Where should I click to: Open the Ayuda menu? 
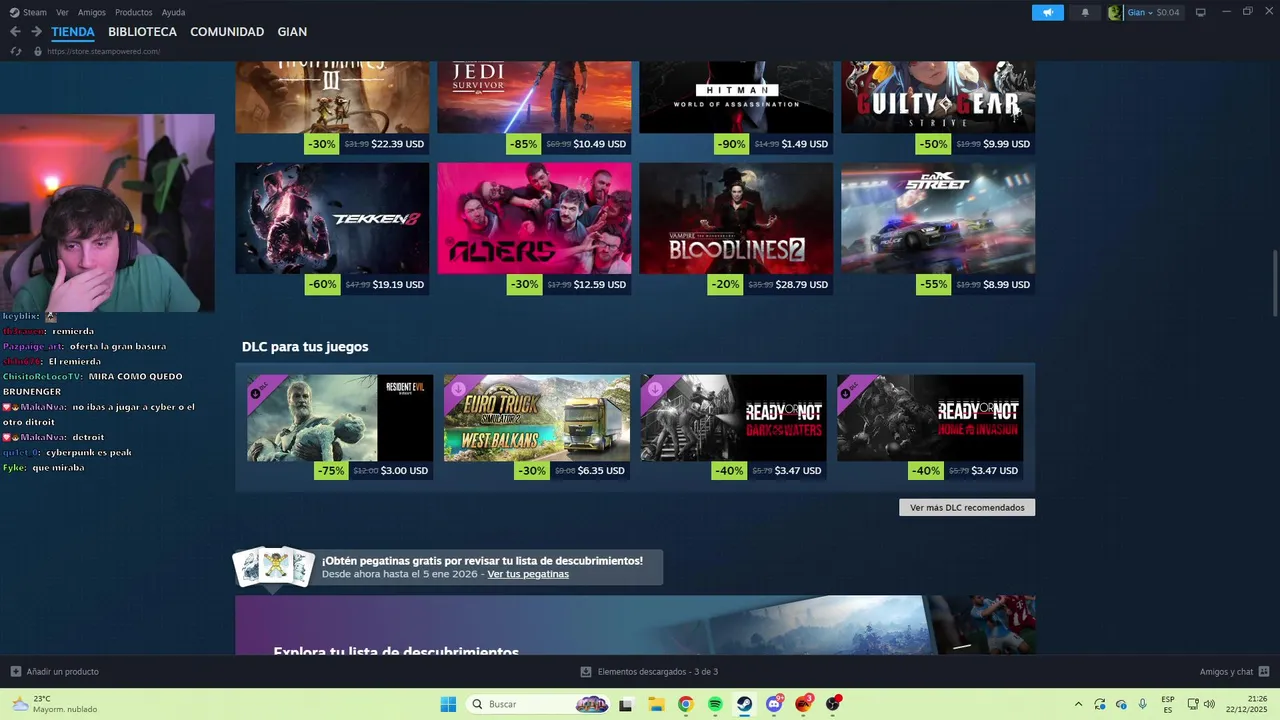tap(173, 12)
